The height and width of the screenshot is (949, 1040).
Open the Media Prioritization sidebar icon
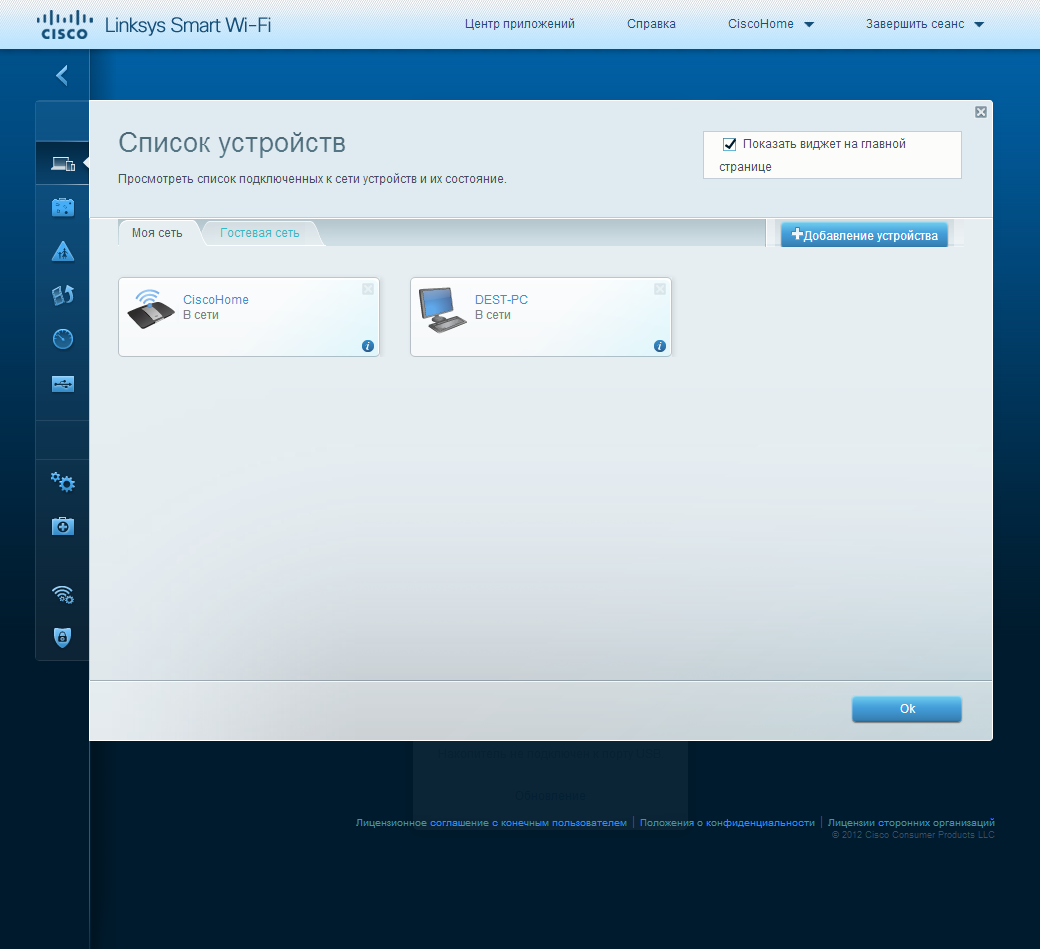[x=63, y=295]
